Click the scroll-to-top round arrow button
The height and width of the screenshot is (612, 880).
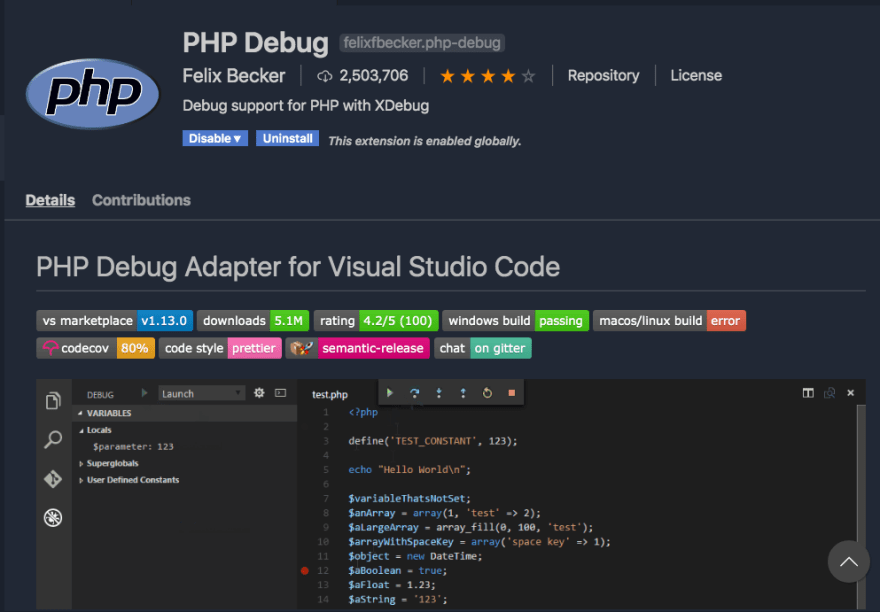pos(849,562)
